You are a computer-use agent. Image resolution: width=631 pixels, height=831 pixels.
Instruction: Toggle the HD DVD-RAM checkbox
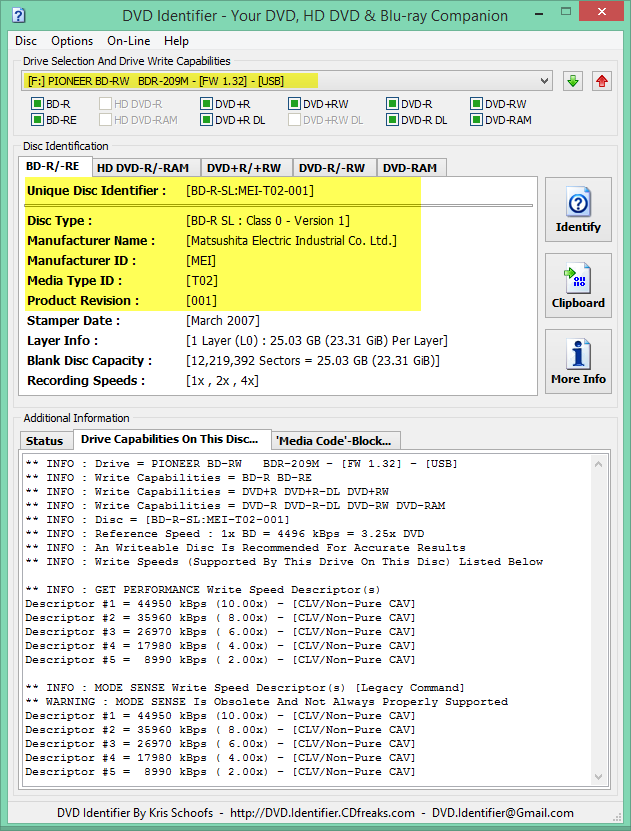point(105,120)
